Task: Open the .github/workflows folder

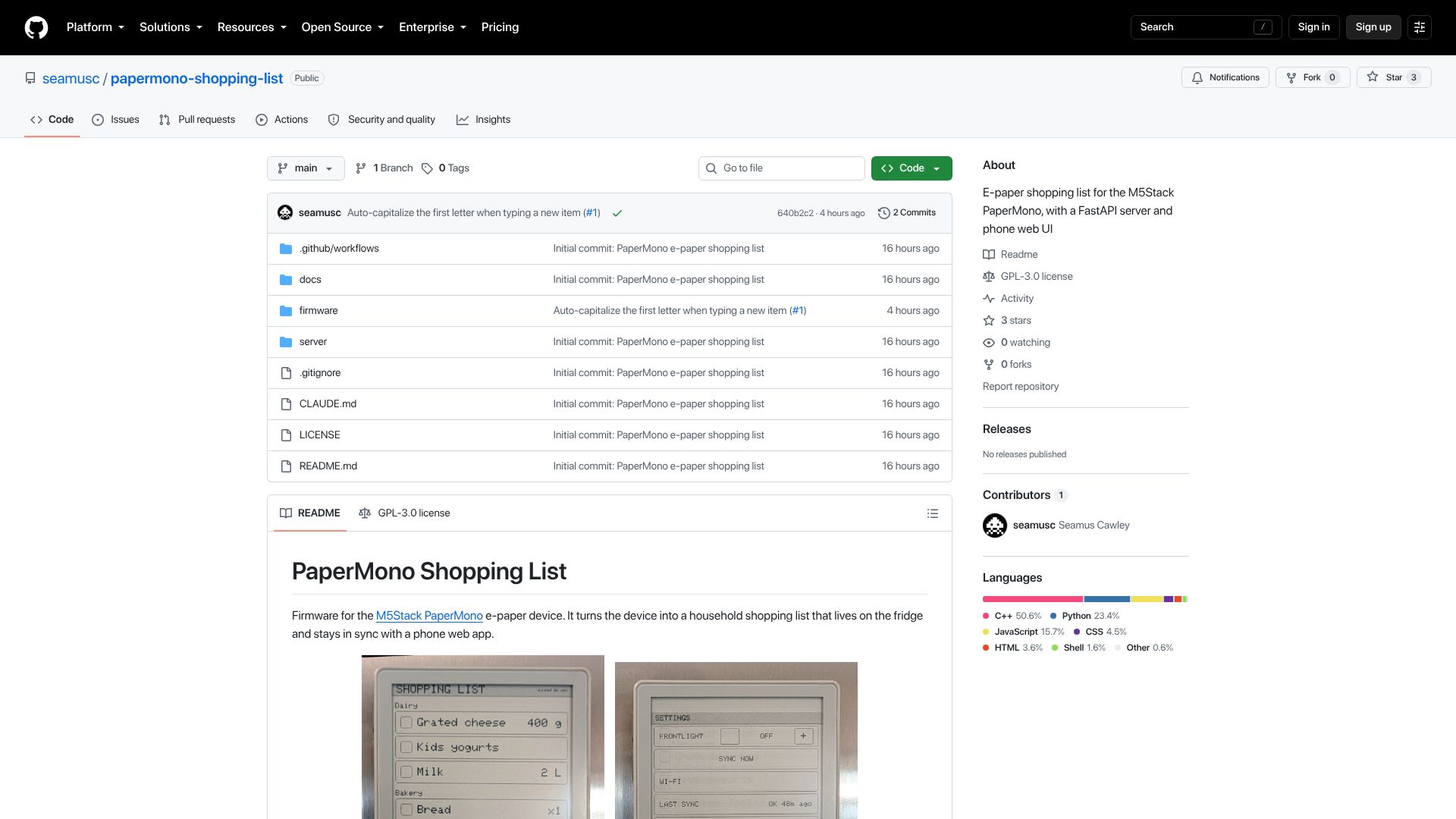Action: pyautogui.click(x=339, y=249)
